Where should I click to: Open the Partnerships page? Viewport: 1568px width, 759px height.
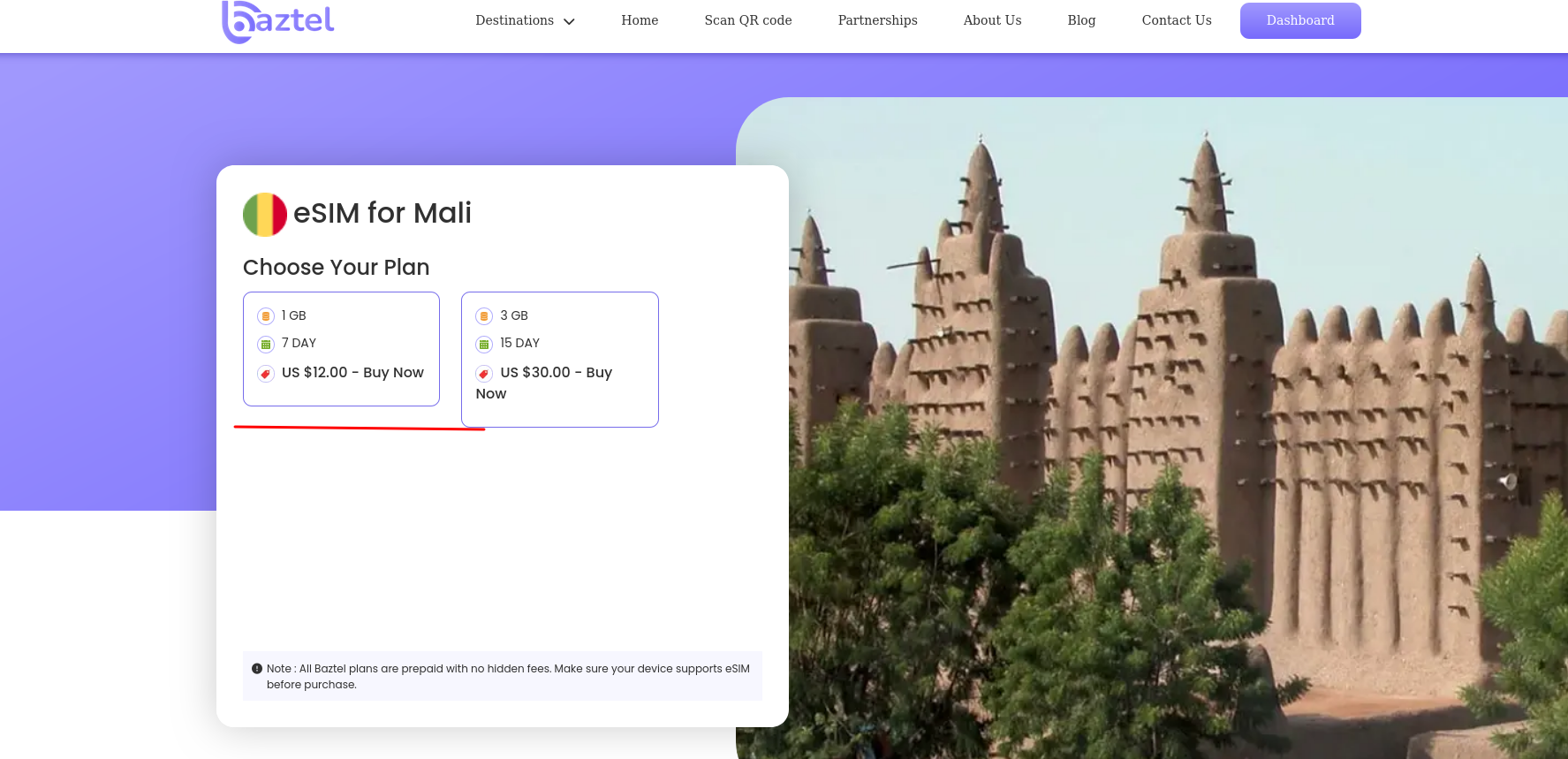(877, 20)
